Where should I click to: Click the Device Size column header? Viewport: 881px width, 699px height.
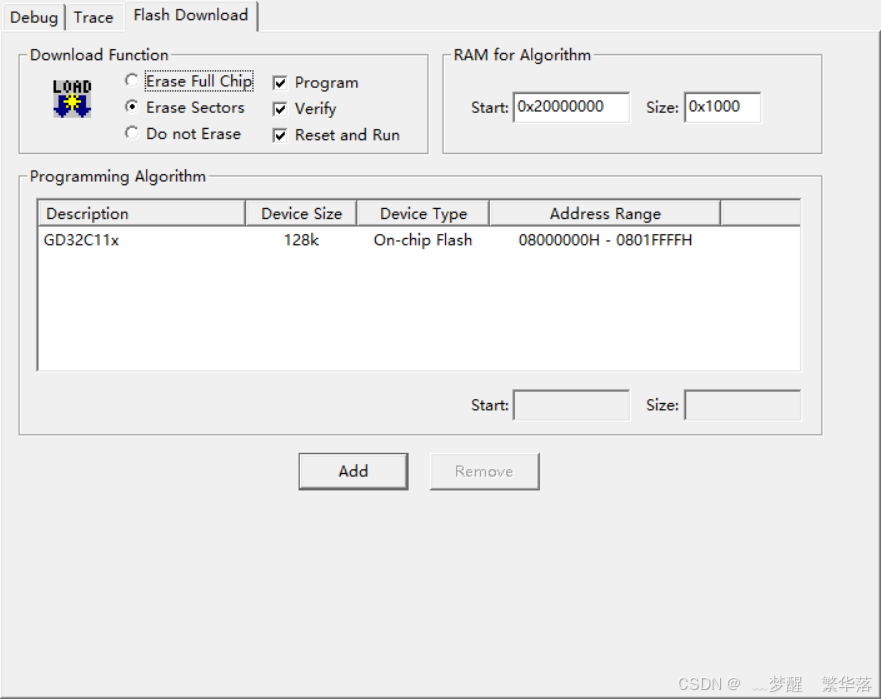pos(301,214)
